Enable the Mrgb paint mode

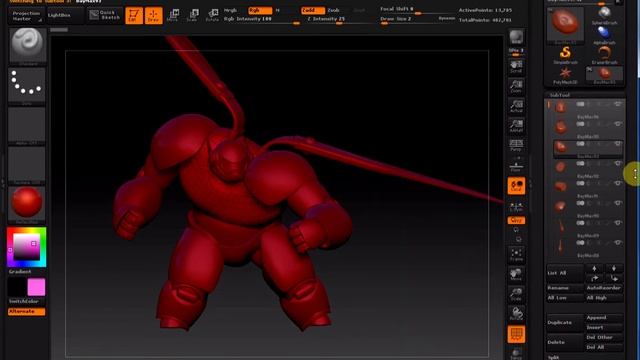pyautogui.click(x=231, y=10)
